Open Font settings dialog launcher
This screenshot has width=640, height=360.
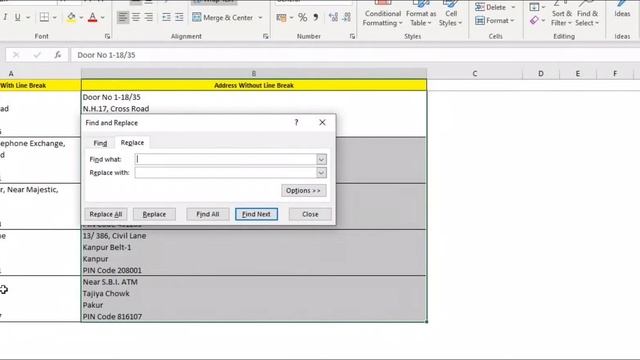coord(107,36)
